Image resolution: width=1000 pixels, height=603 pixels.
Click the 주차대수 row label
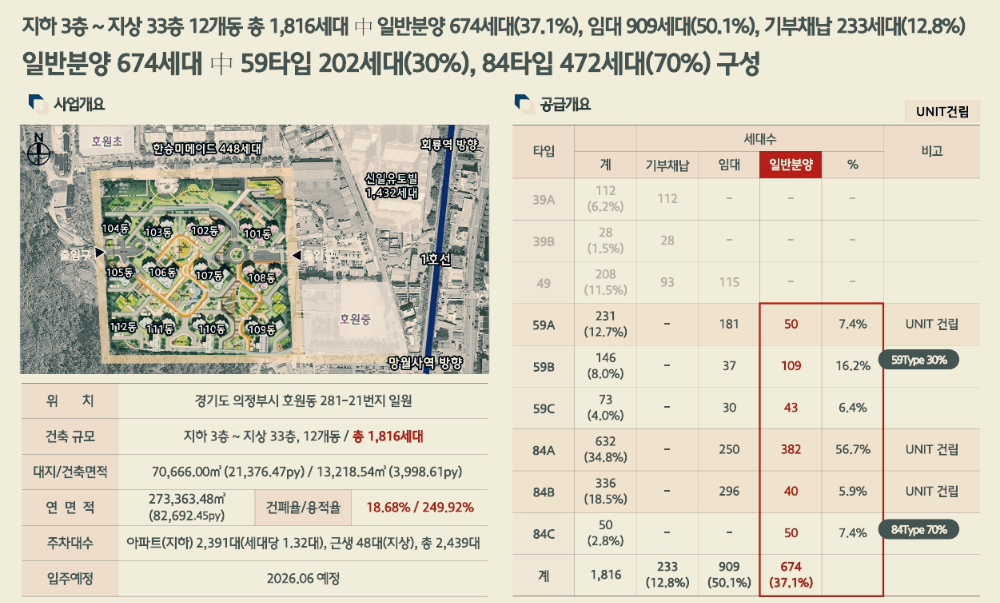[x=70, y=543]
